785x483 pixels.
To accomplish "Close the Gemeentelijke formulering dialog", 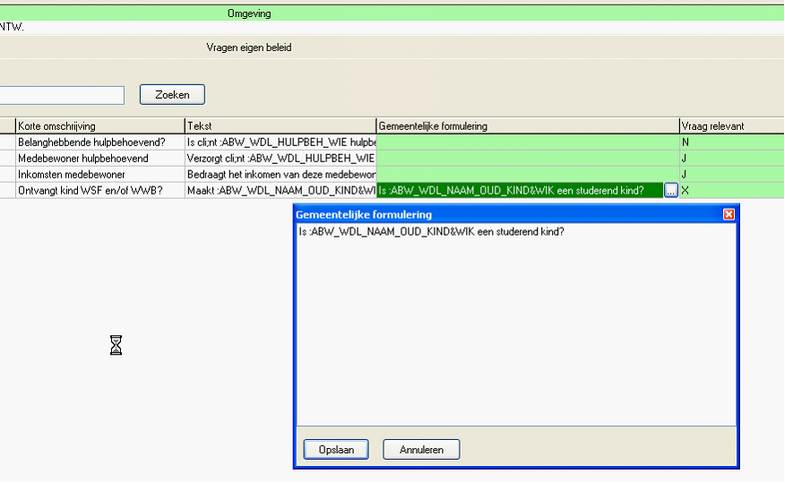I will pyautogui.click(x=728, y=214).
